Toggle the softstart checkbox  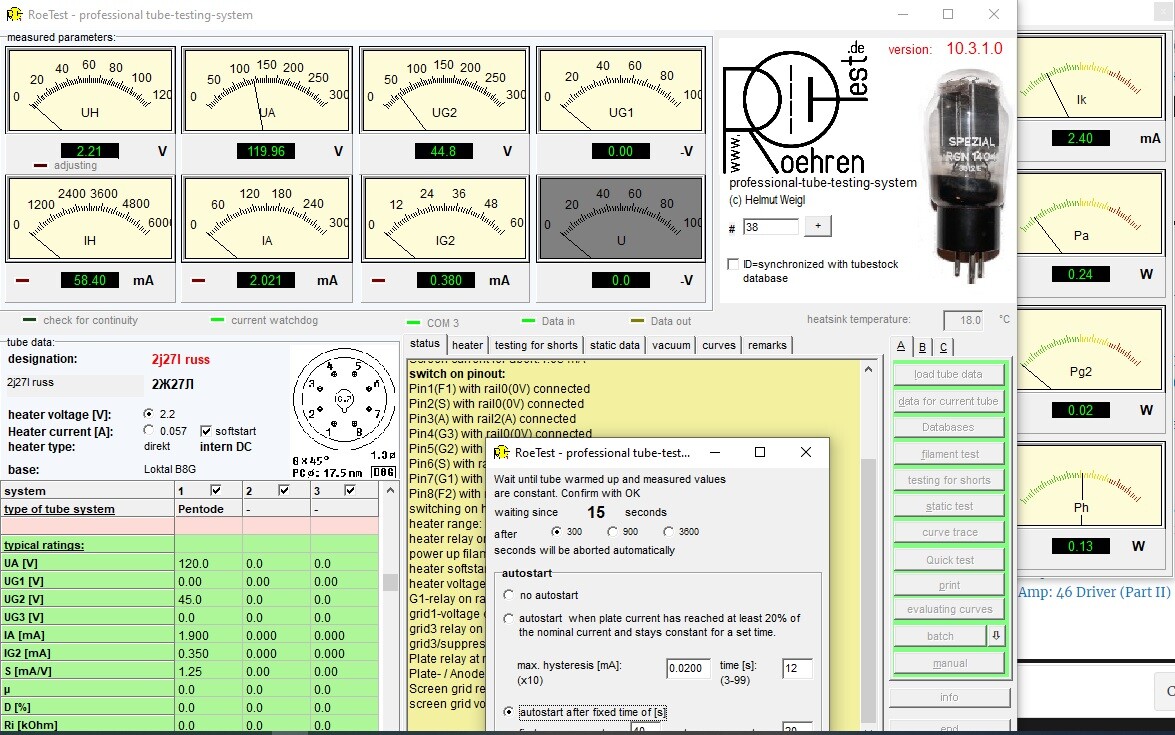click(x=207, y=431)
